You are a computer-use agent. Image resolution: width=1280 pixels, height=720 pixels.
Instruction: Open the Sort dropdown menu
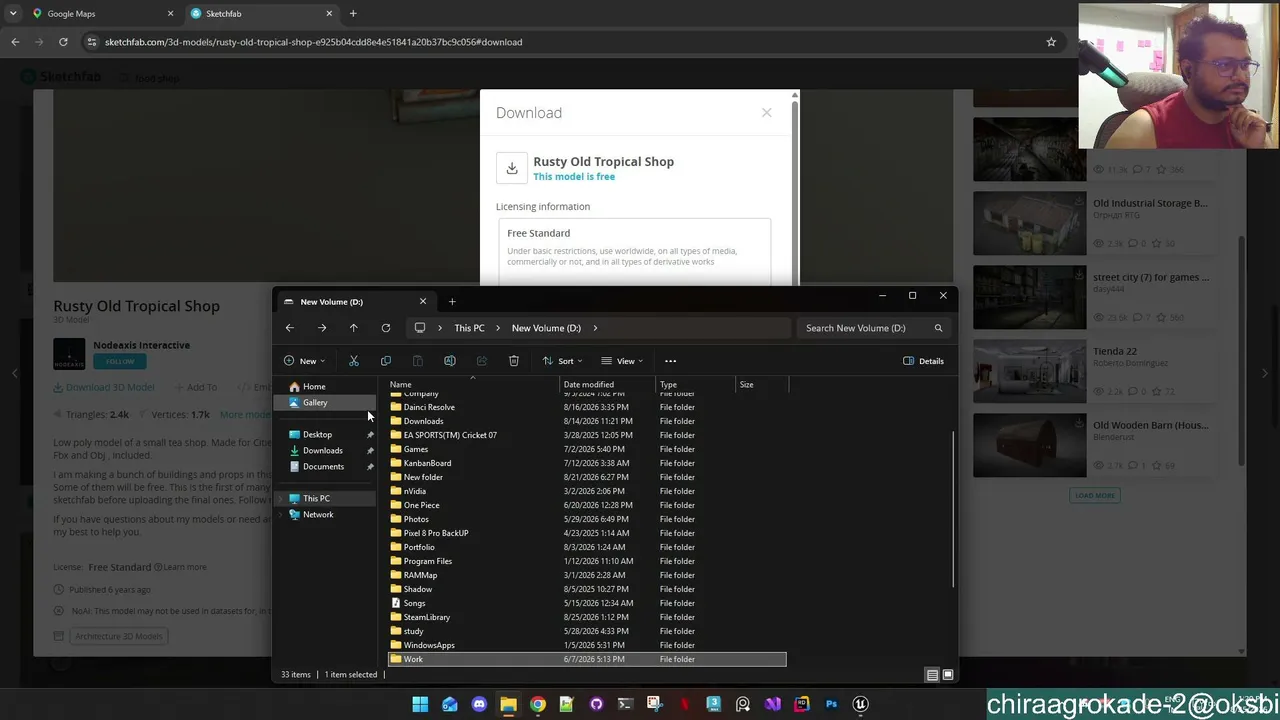564,361
